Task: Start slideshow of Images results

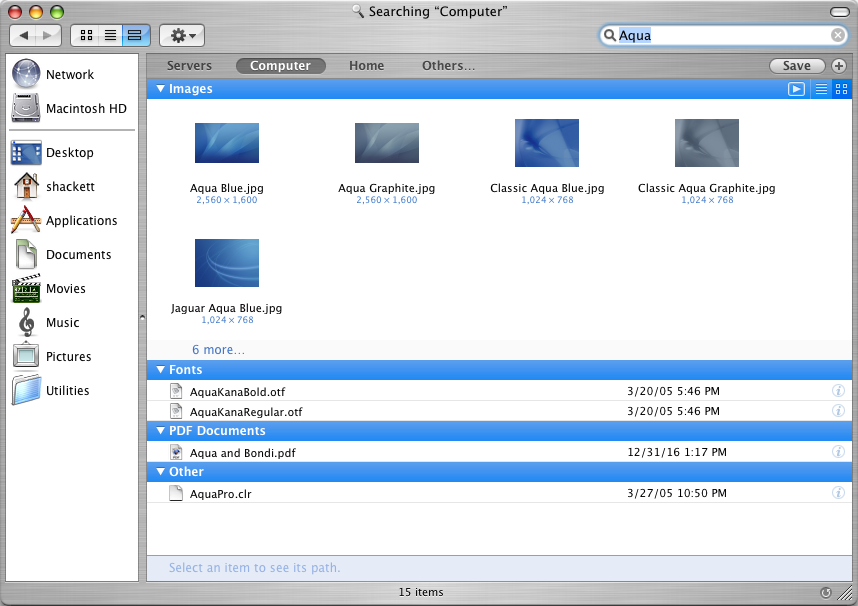Action: click(796, 89)
